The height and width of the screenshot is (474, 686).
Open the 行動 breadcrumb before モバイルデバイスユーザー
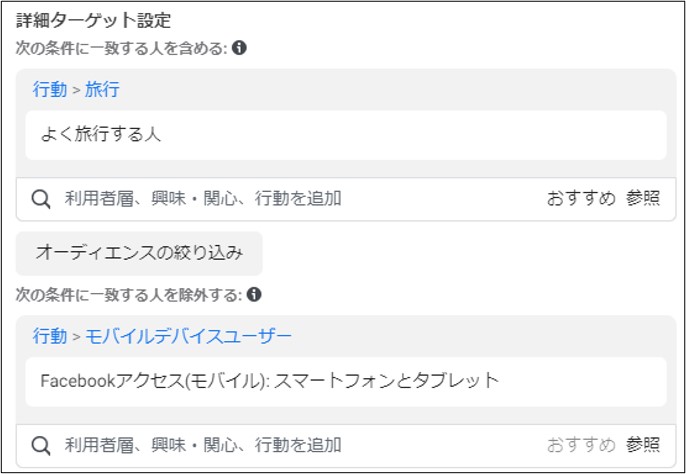coord(50,336)
